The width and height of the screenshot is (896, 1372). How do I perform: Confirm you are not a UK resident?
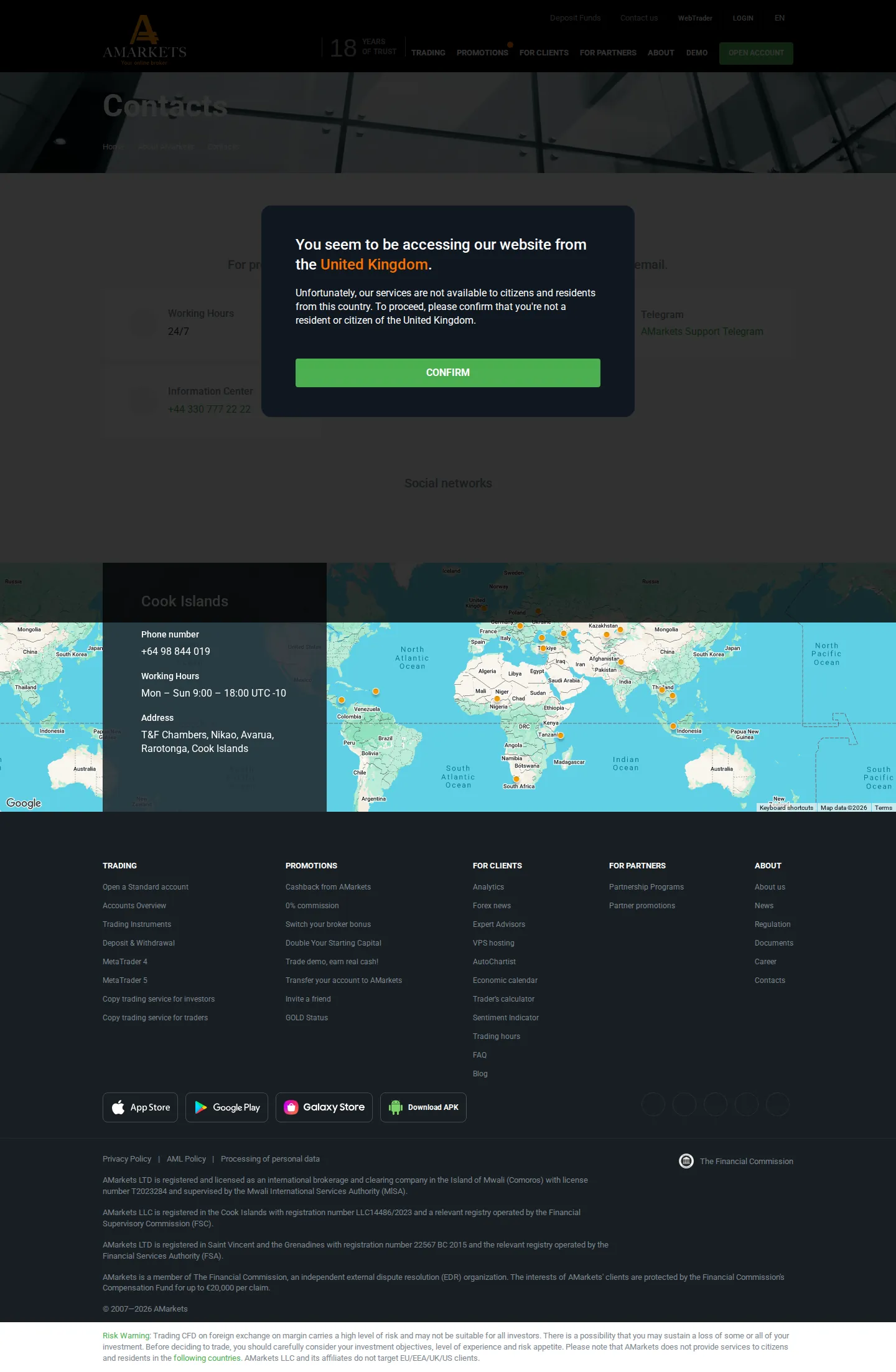pyautogui.click(x=448, y=373)
